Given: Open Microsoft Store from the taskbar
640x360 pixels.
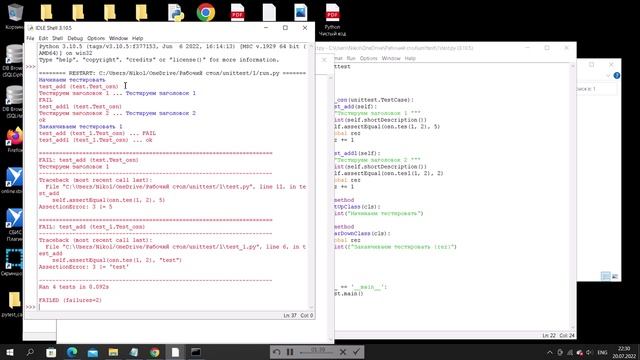Looking at the screenshot, I should [x=51, y=352].
